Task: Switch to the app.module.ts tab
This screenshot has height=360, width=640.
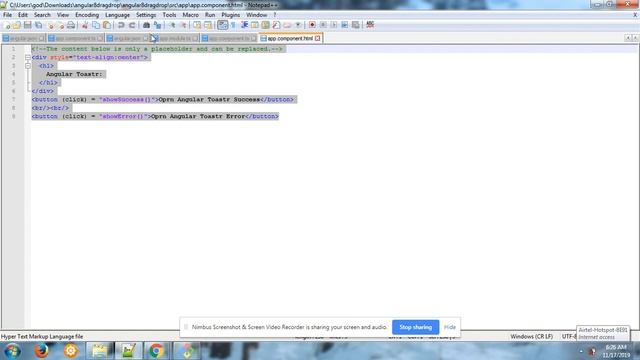Action: tap(176, 38)
